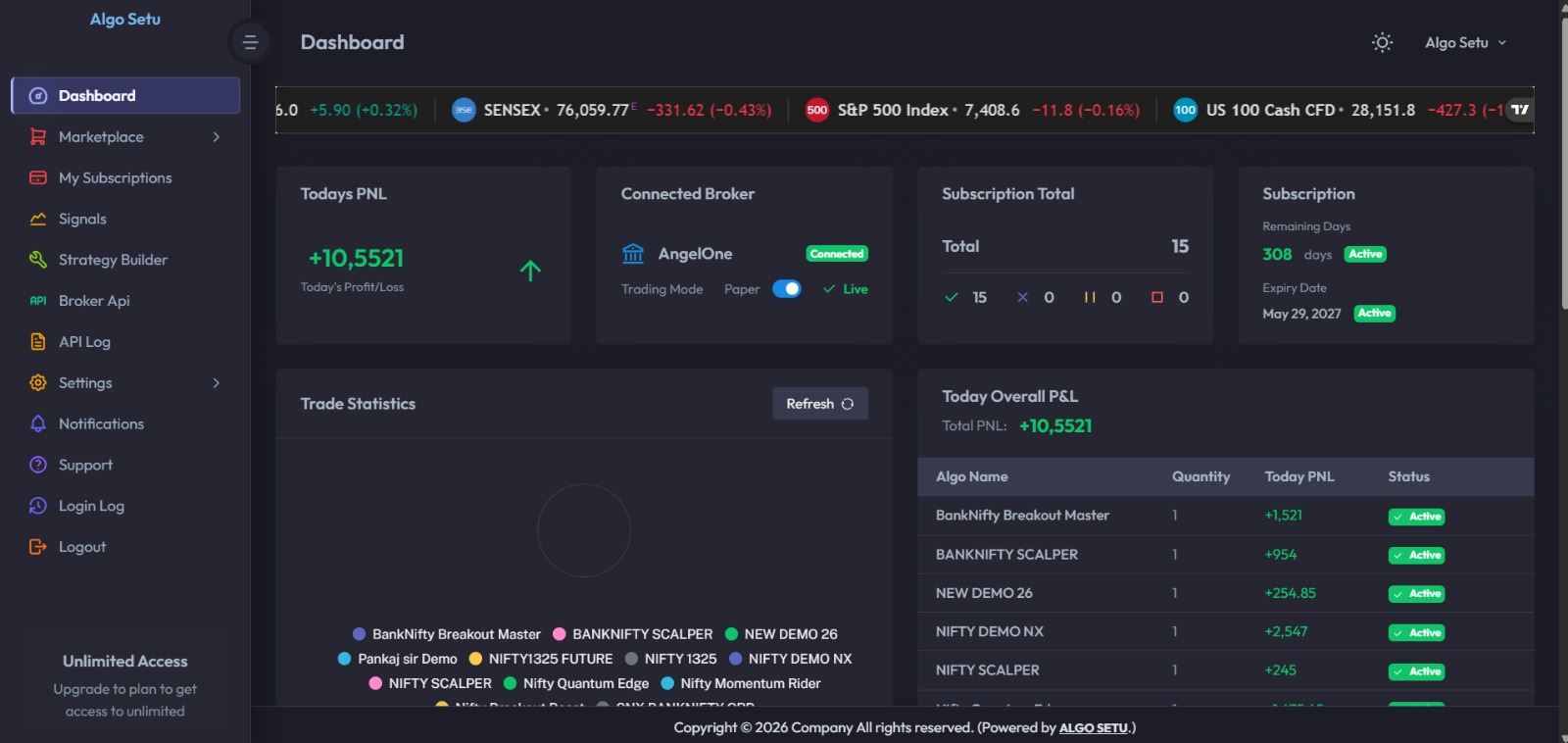The image size is (1568, 743).
Task: Toggle NIFTY DEMO NX chart legend
Action: (791, 659)
